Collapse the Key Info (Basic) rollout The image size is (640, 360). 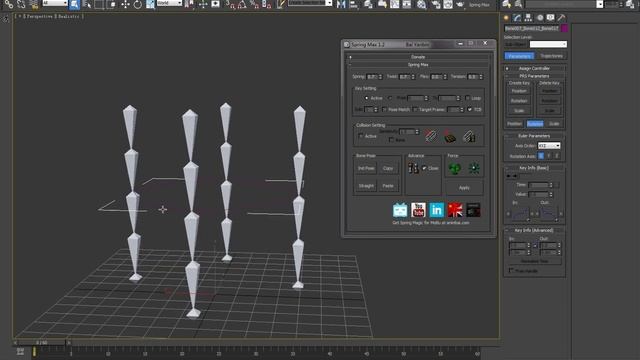(x=534, y=168)
